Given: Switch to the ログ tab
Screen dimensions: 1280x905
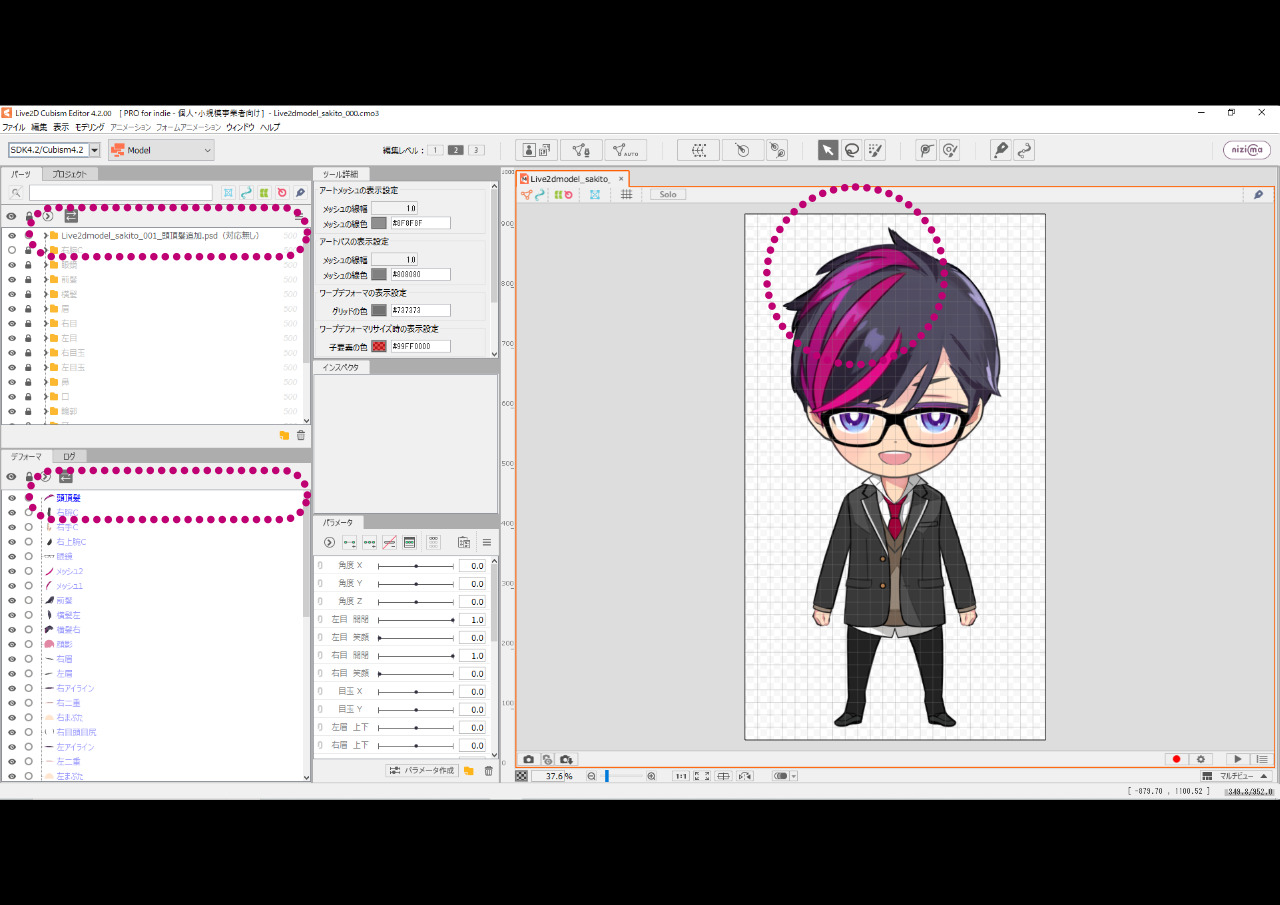Looking at the screenshot, I should point(69,456).
